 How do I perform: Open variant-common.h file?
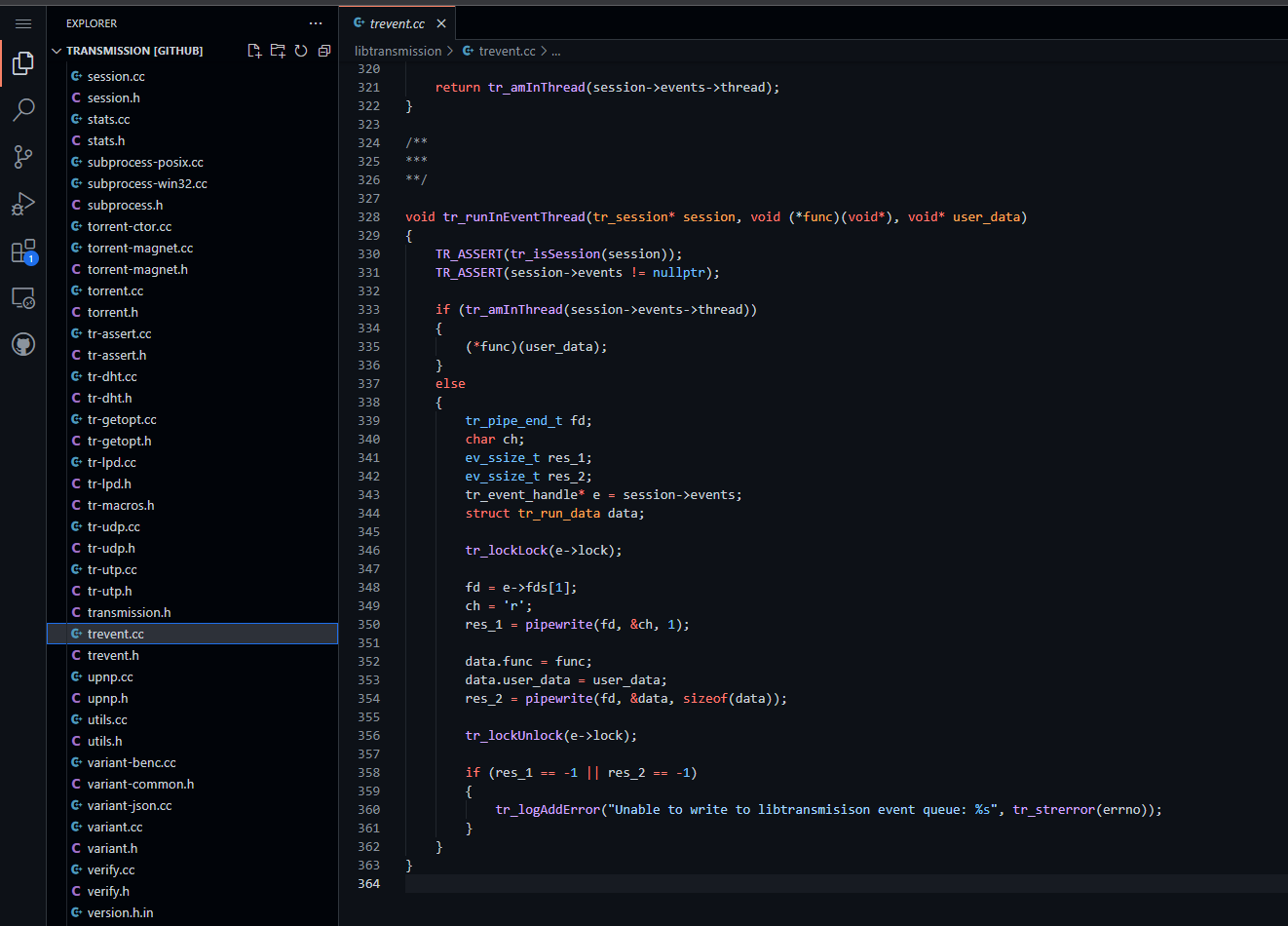coord(193,784)
